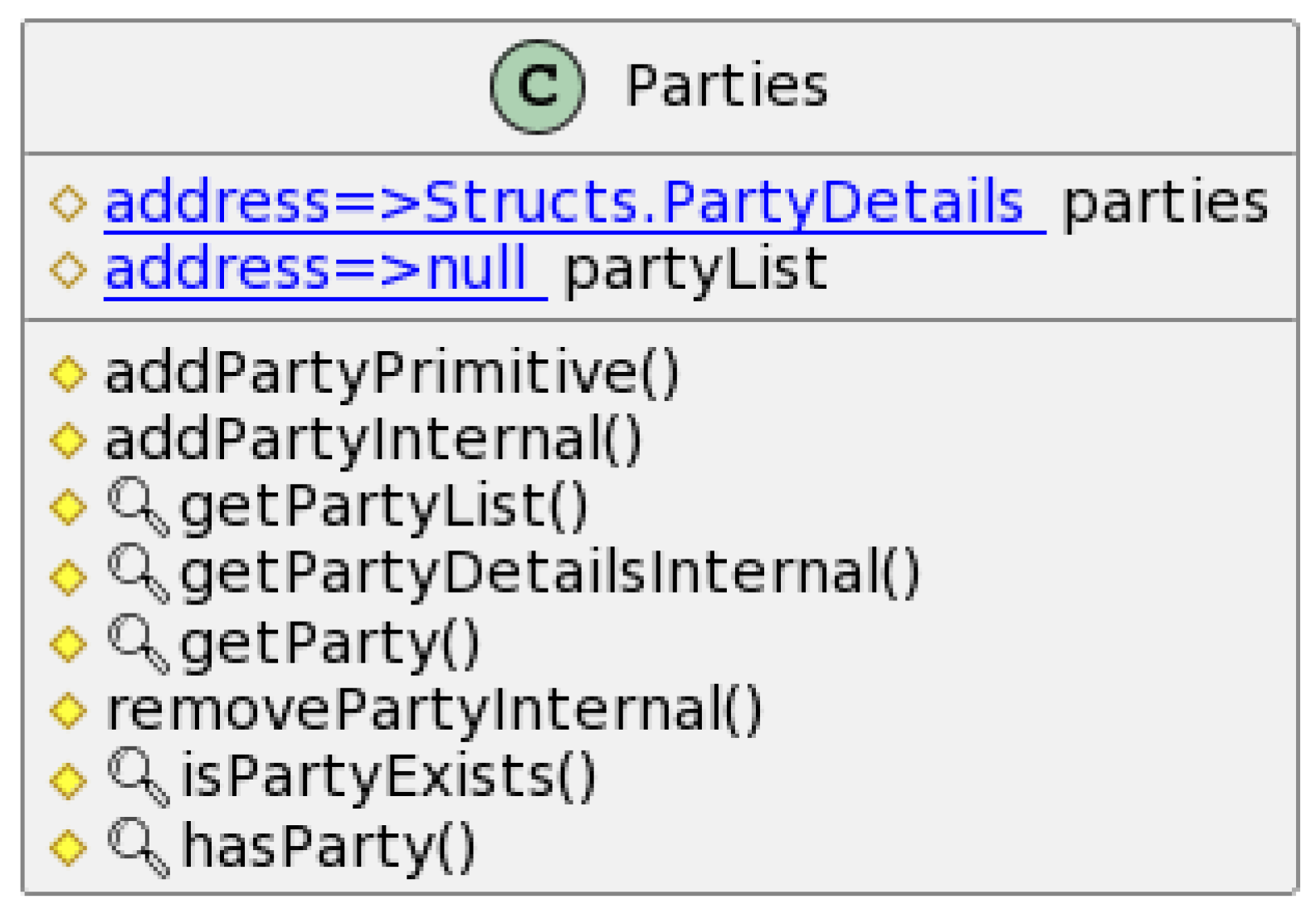The width and height of the screenshot is (1316, 914).
Task: Select the addPartyPrimitive() method
Action: (392, 373)
